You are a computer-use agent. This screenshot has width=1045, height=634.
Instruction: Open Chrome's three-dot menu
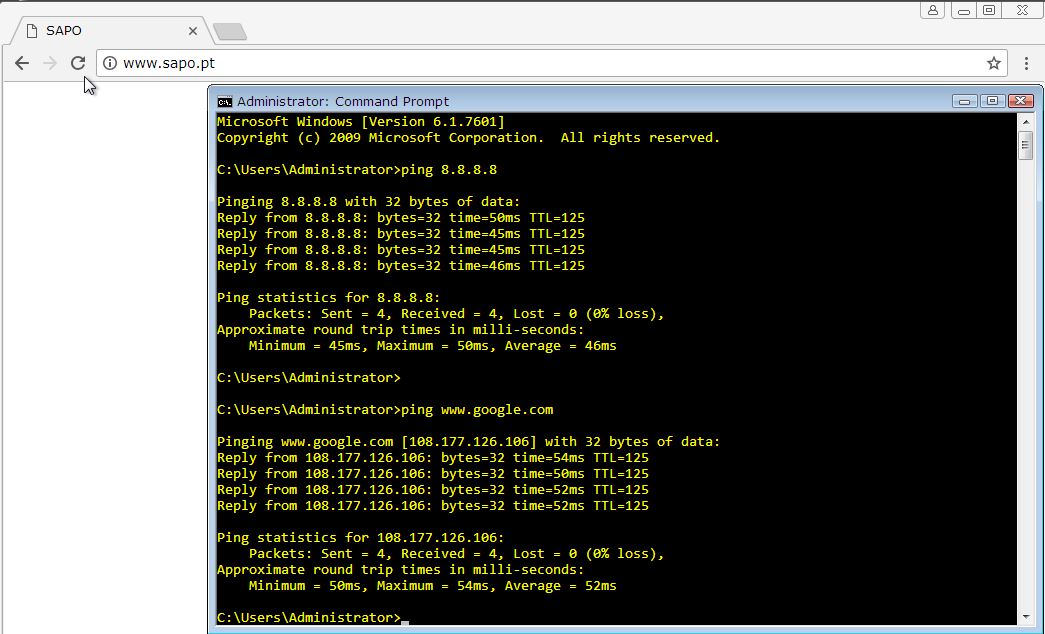1026,63
